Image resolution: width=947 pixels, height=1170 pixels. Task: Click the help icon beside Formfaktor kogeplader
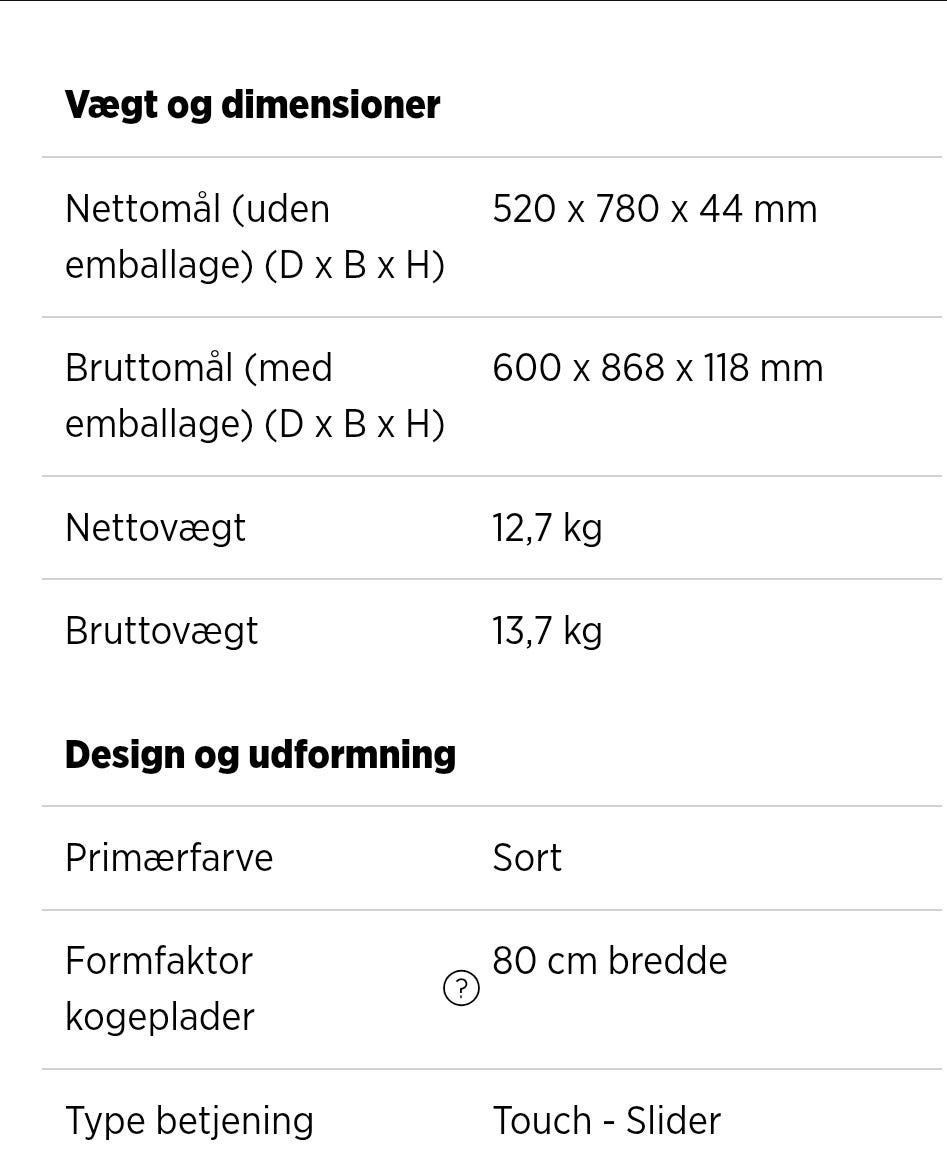[x=460, y=989]
